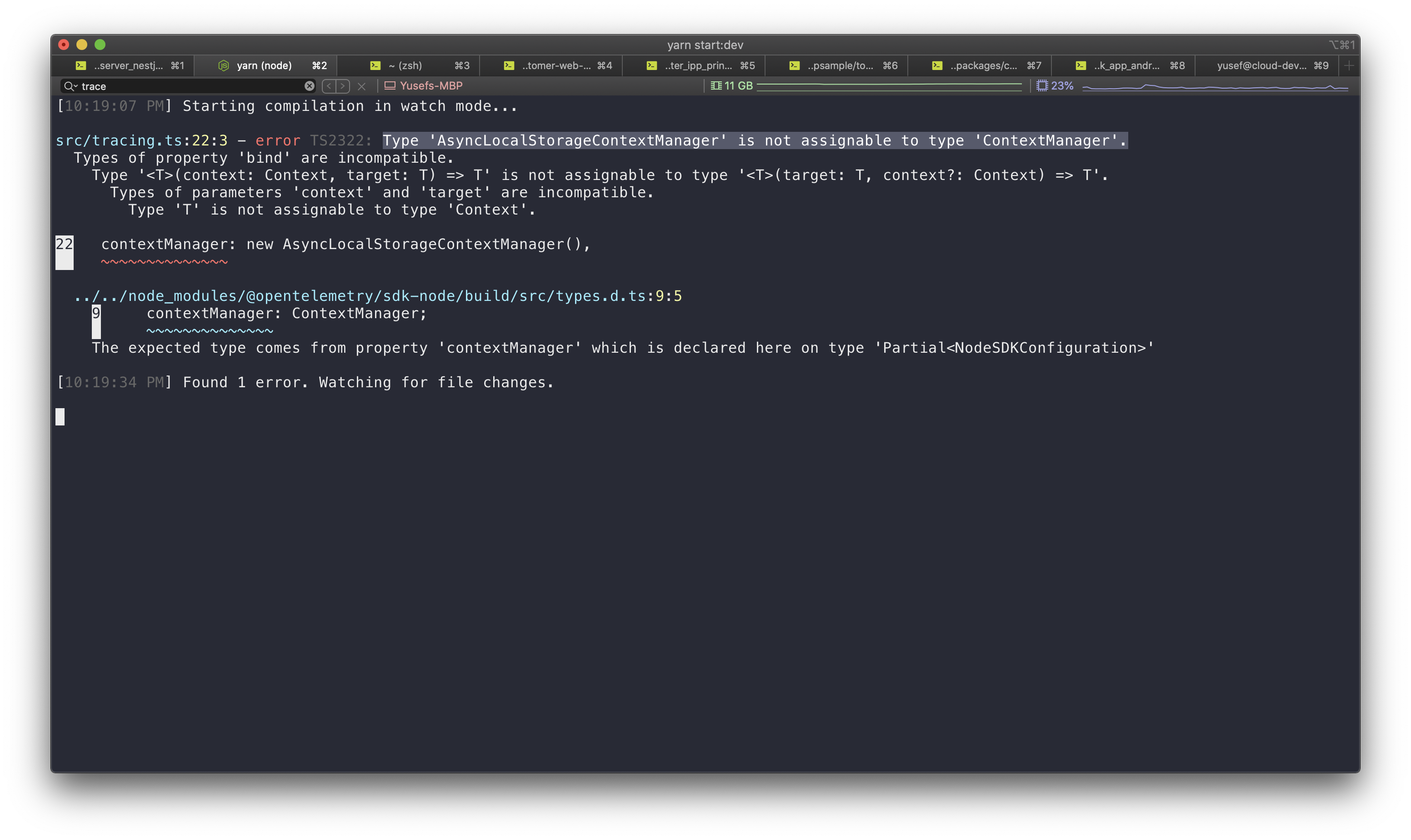The width and height of the screenshot is (1411, 840).
Task: Click the terminal icon on the ..ter_ipp_prin tab
Action: 651,65
